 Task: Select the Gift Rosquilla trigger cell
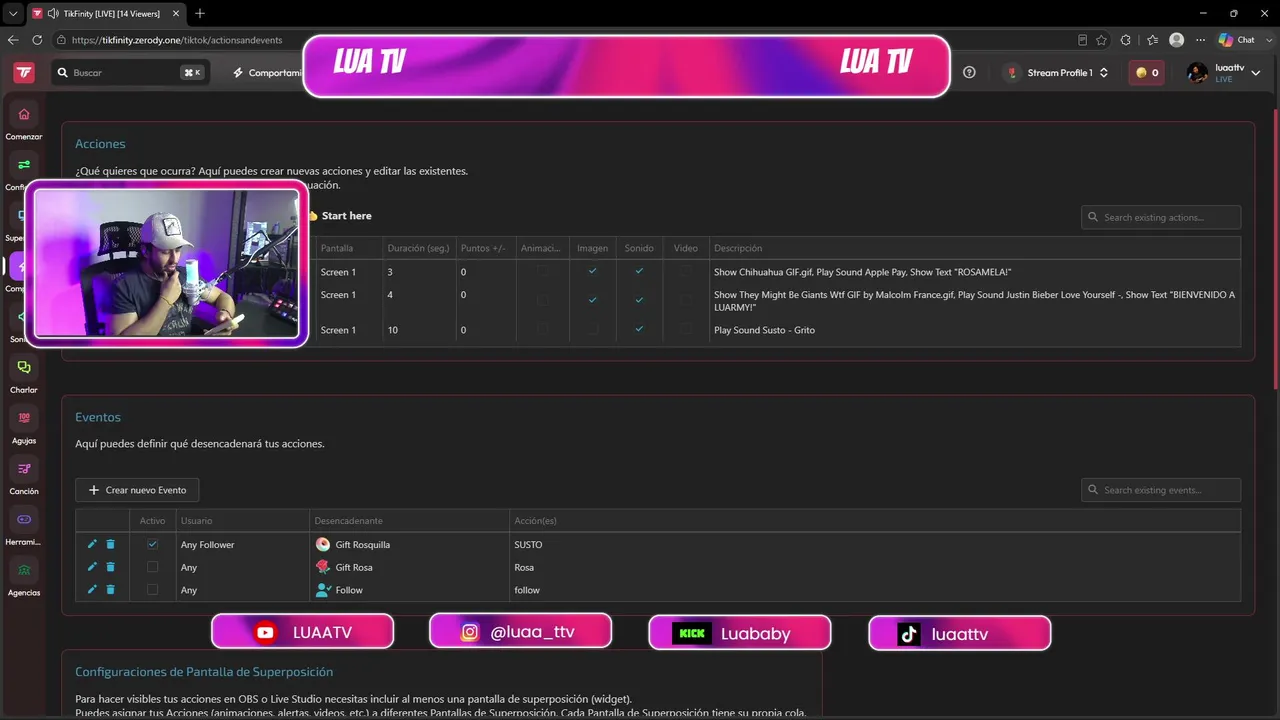point(410,544)
